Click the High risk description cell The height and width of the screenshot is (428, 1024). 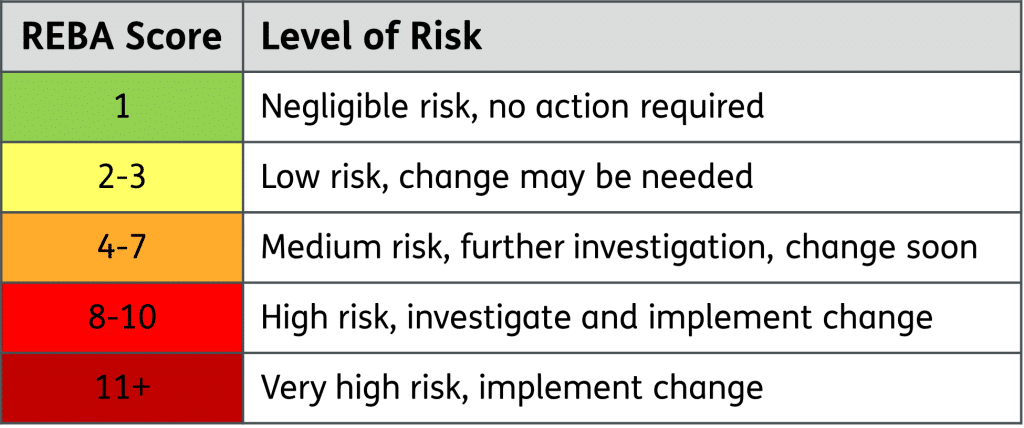(x=632, y=317)
